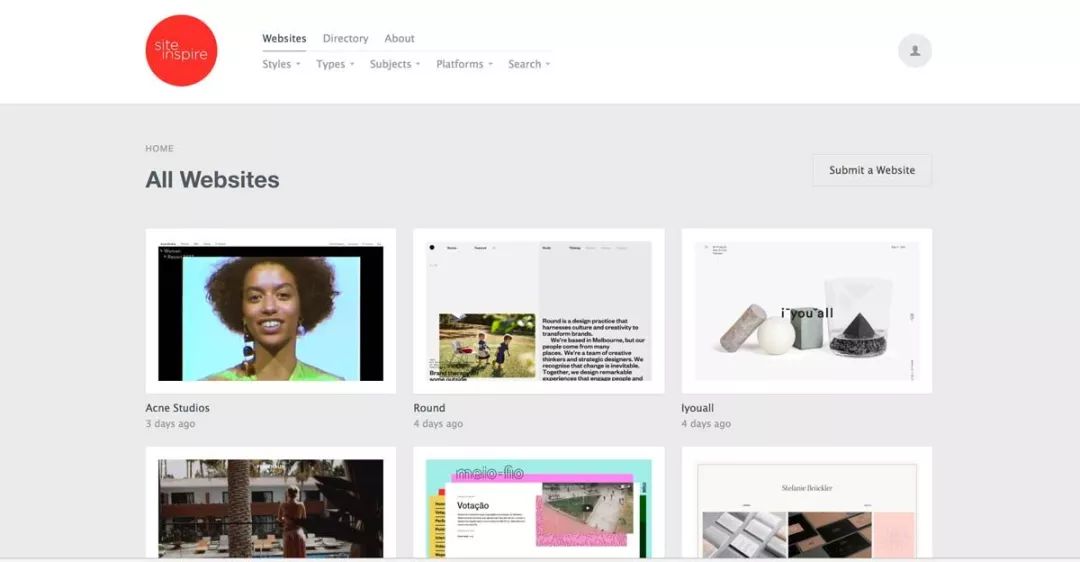Open the user profile avatar icon
The image size is (1080, 562).
pos(914,51)
